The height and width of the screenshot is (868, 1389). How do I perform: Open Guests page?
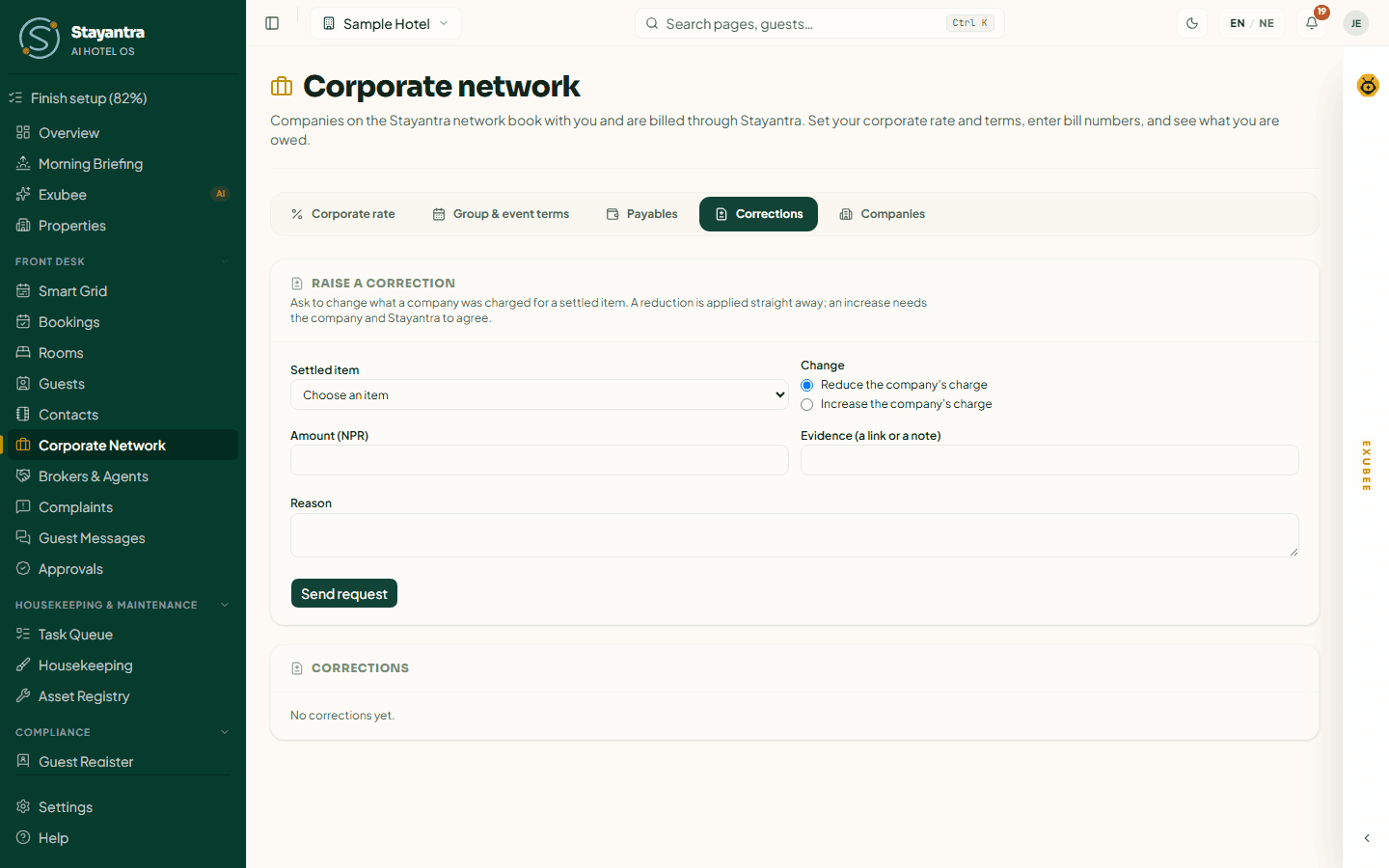pos(123,384)
